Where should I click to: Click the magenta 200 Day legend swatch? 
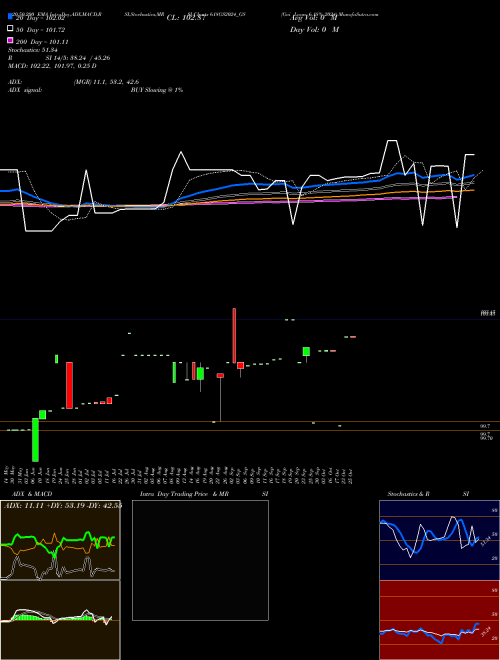(x=11, y=40)
